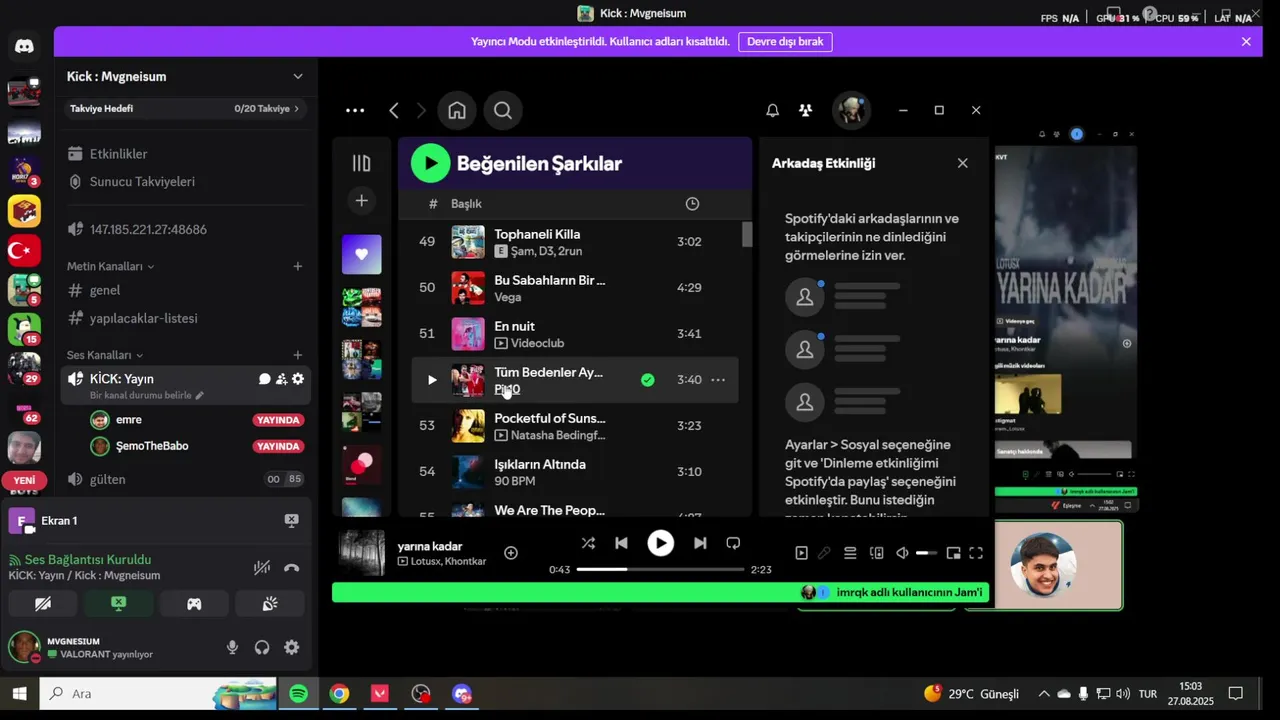The image size is (1280, 720).
Task: Open Takviye Hedefi boost progress
Action: click(185, 108)
